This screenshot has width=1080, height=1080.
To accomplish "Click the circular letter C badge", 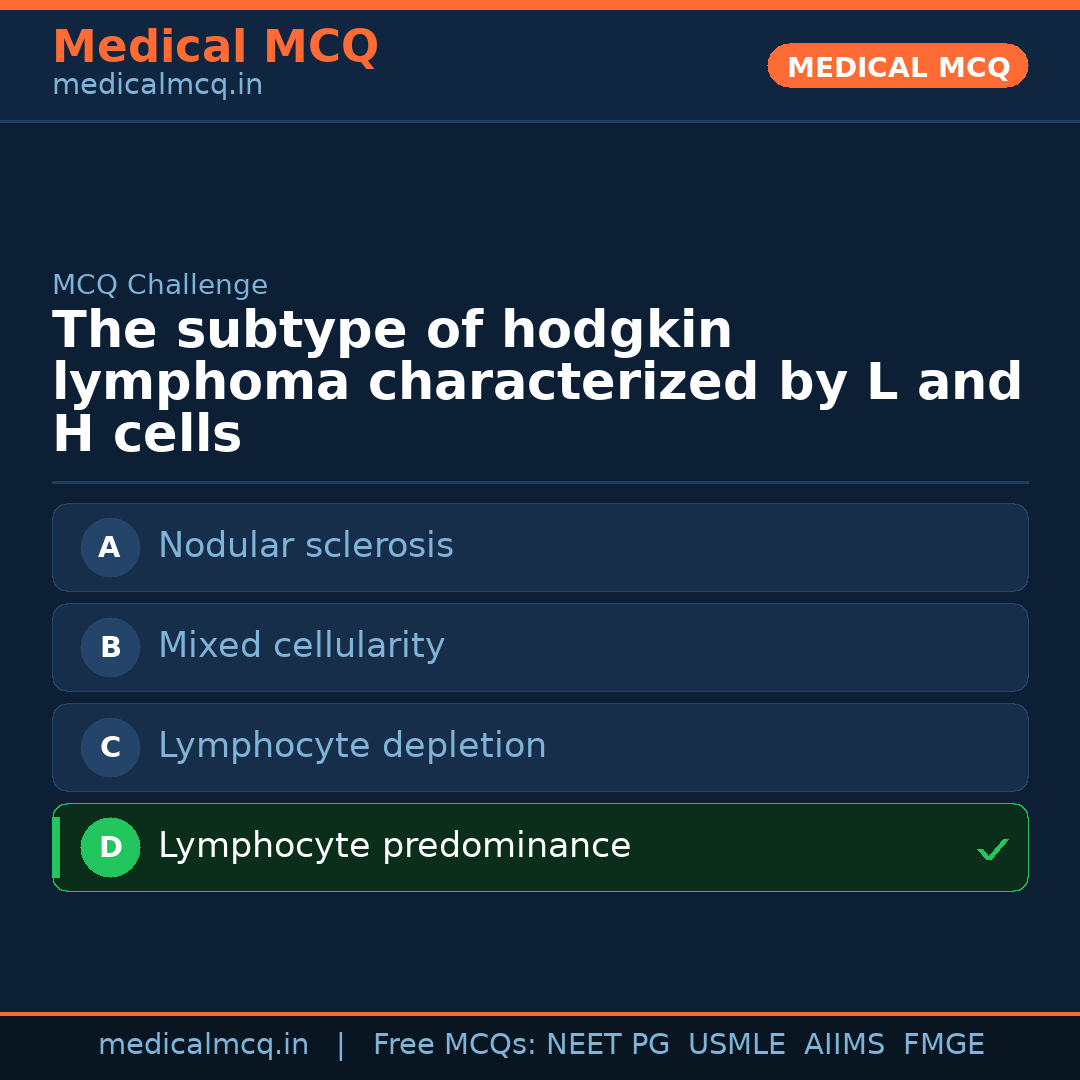I will click(110, 747).
